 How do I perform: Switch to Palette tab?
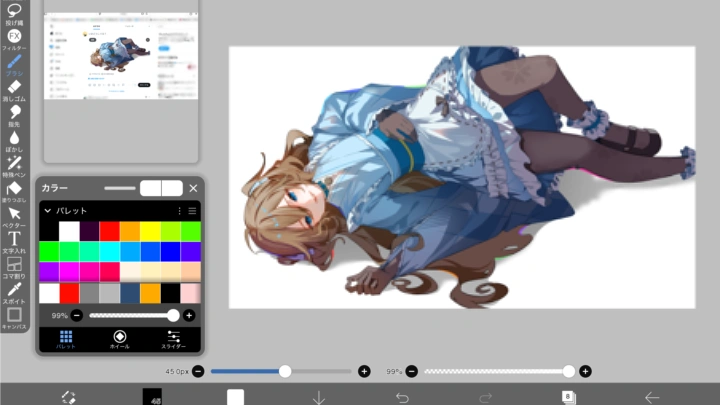66,340
